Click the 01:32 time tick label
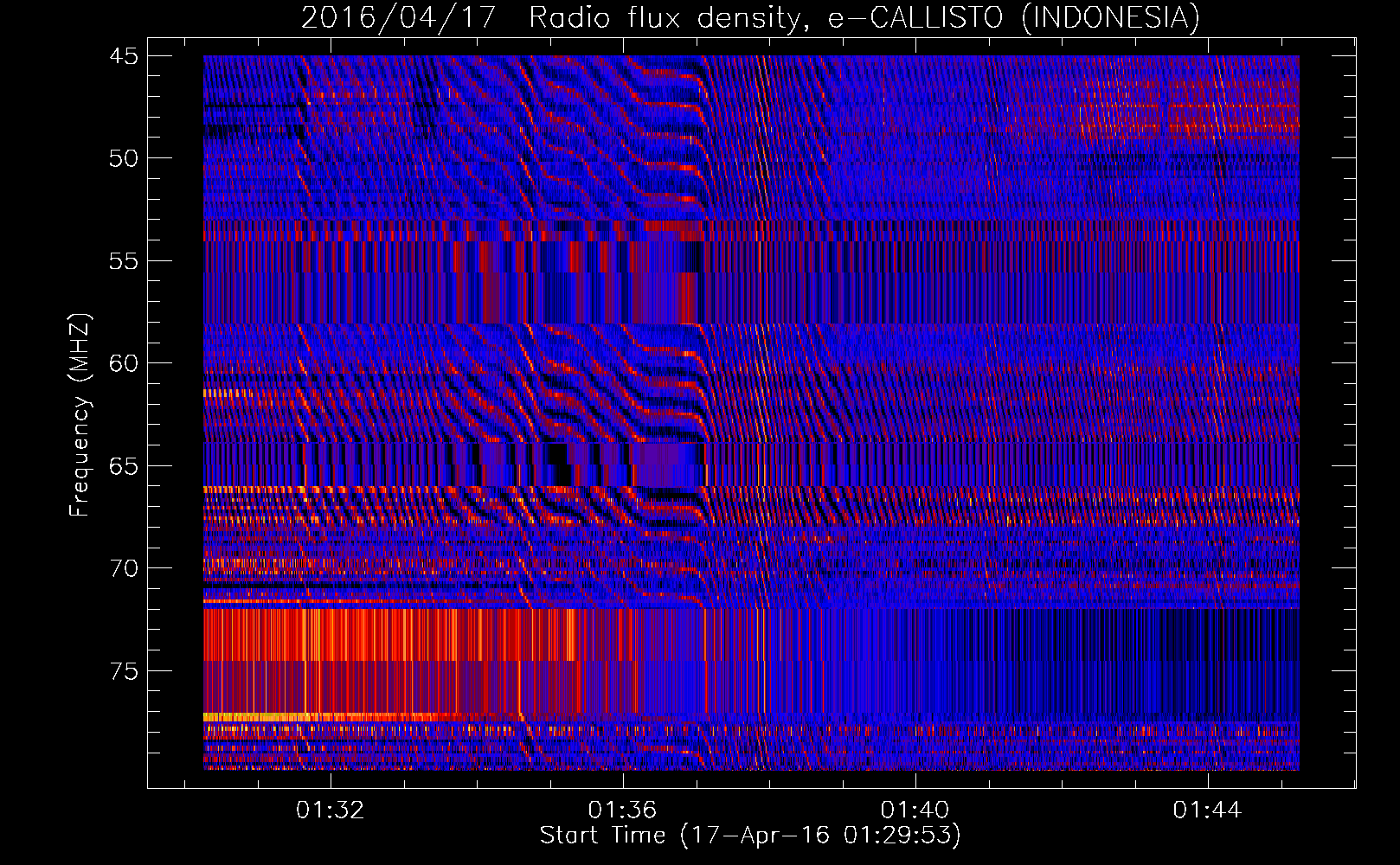This screenshot has height=865, width=1400. pyautogui.click(x=330, y=810)
